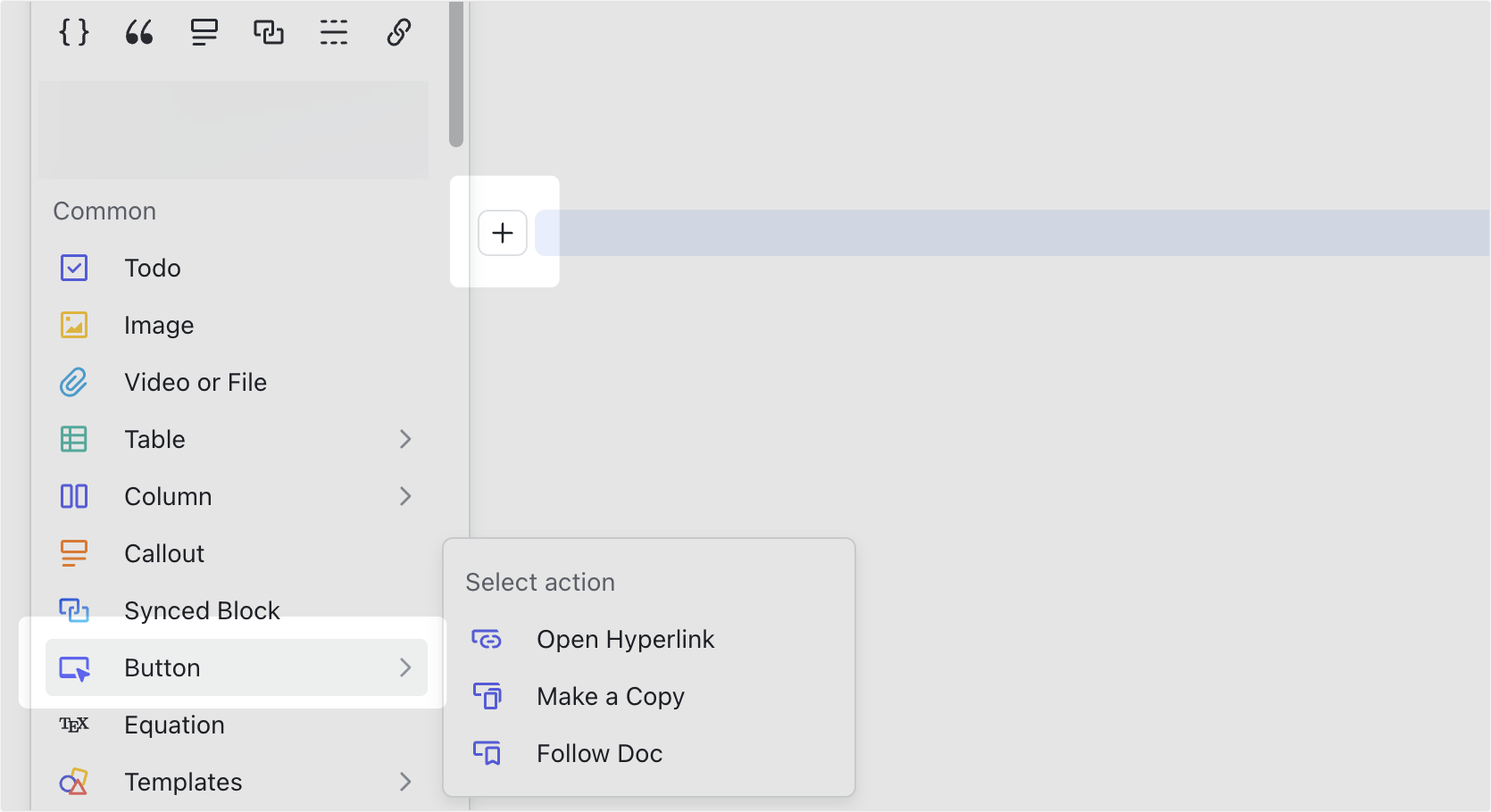Expand the Column submenu chevron
The width and height of the screenshot is (1491, 812).
pyautogui.click(x=405, y=496)
